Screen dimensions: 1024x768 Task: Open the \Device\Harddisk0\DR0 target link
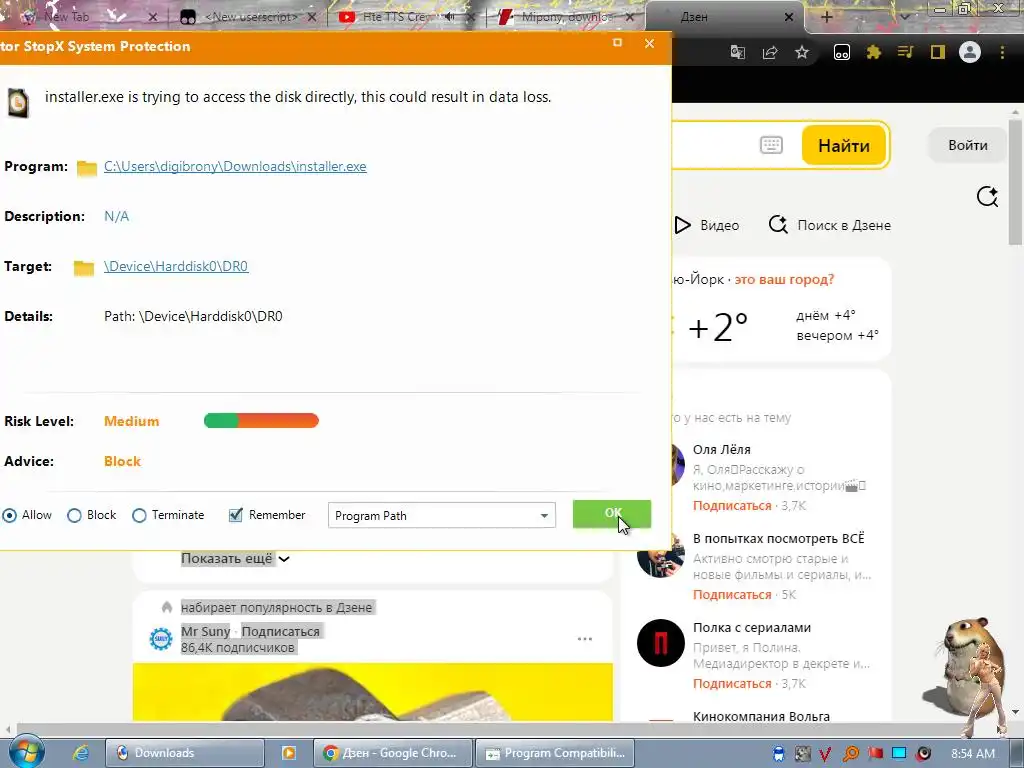176,266
